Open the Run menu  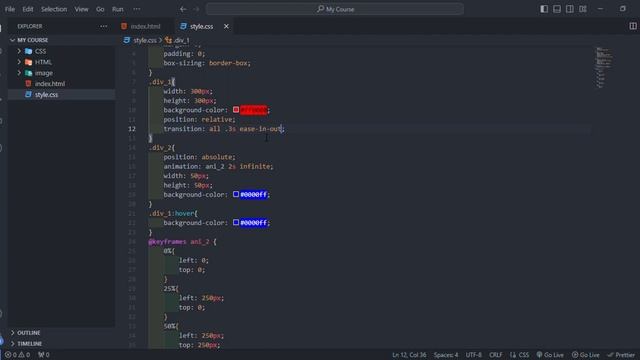pos(118,9)
